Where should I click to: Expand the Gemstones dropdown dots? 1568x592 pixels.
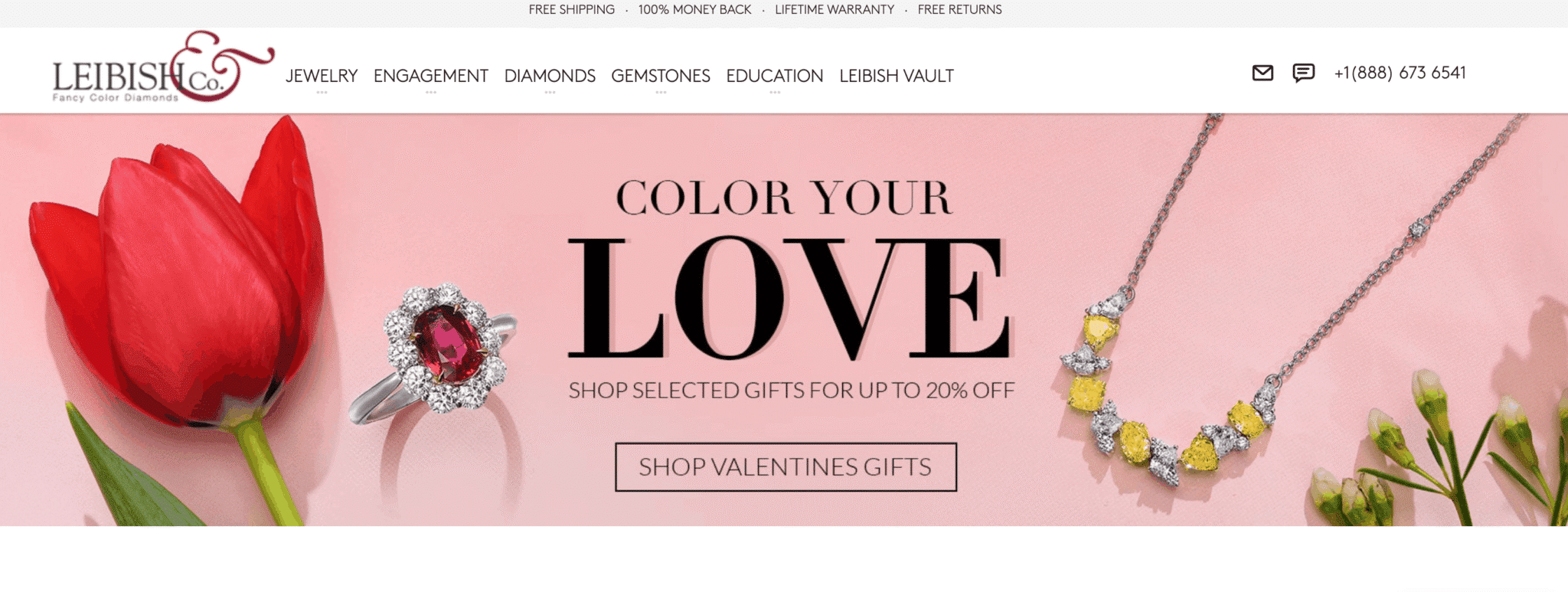pos(661,93)
